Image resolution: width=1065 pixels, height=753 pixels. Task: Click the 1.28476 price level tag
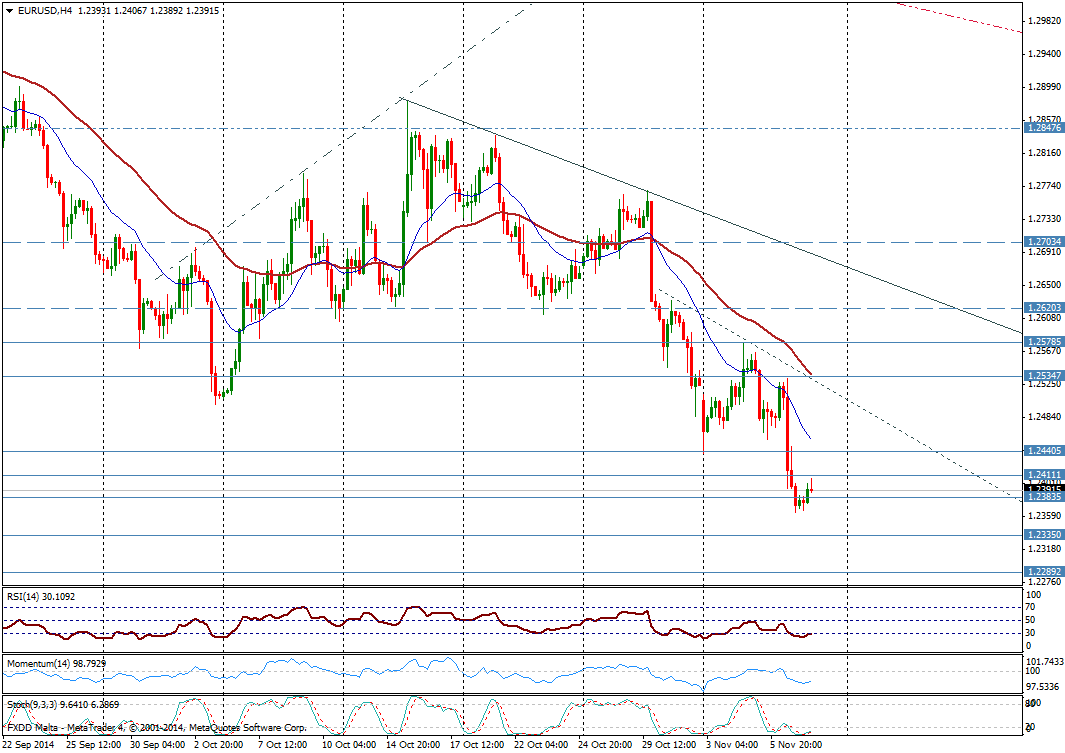click(1044, 128)
